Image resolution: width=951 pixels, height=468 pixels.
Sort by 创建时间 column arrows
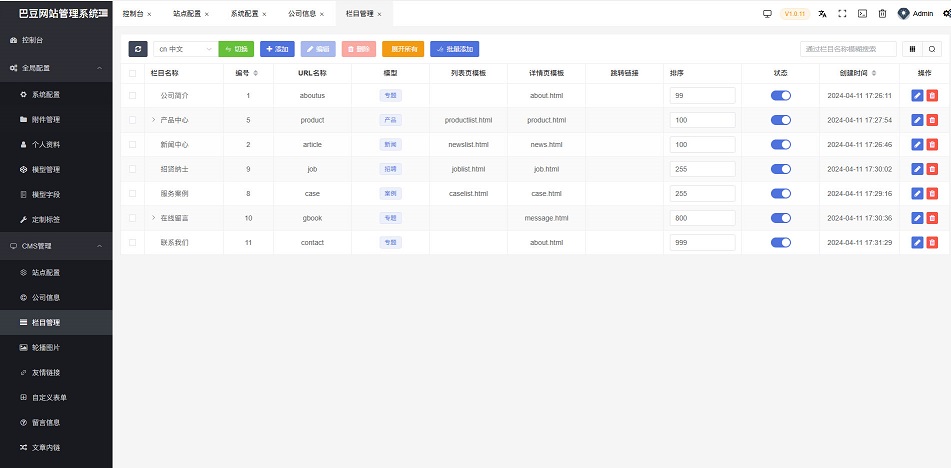(873, 73)
